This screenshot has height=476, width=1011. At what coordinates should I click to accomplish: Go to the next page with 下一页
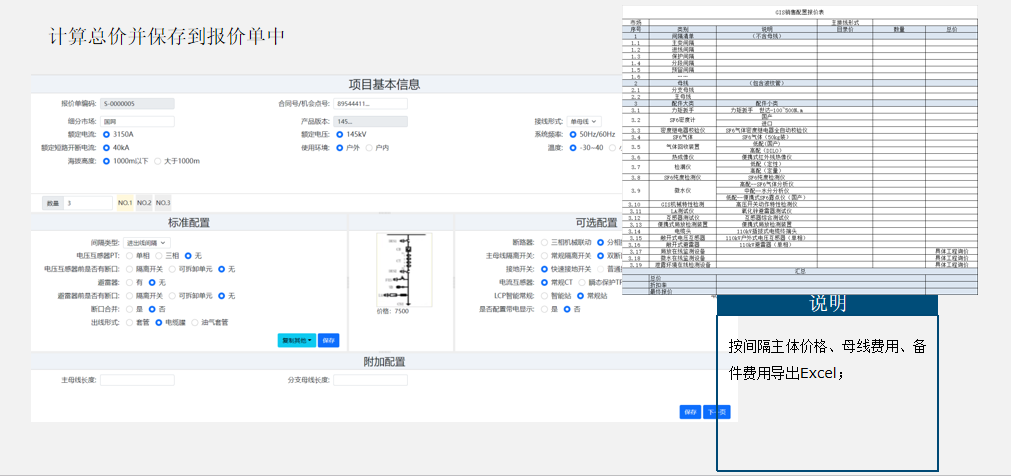pos(716,412)
